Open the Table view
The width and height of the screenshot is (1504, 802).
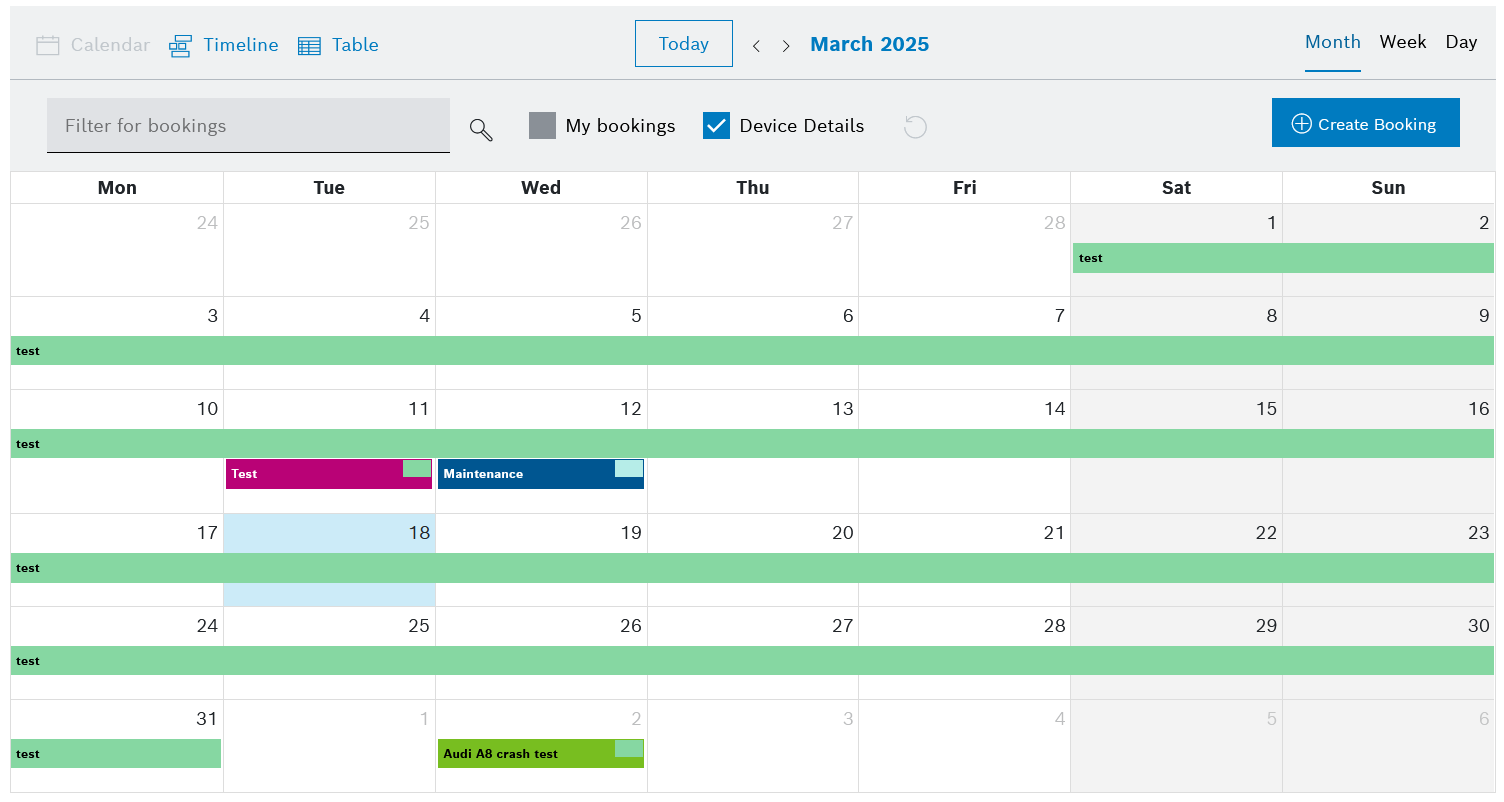309,46
